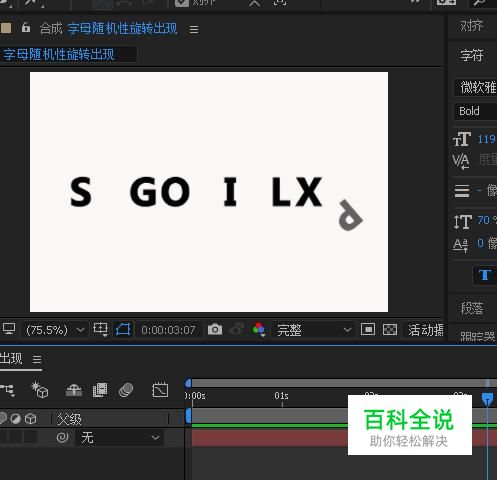Viewport: 497px width, 480px height.
Task: Open the 跟踪器 panel
Action: coord(477,337)
